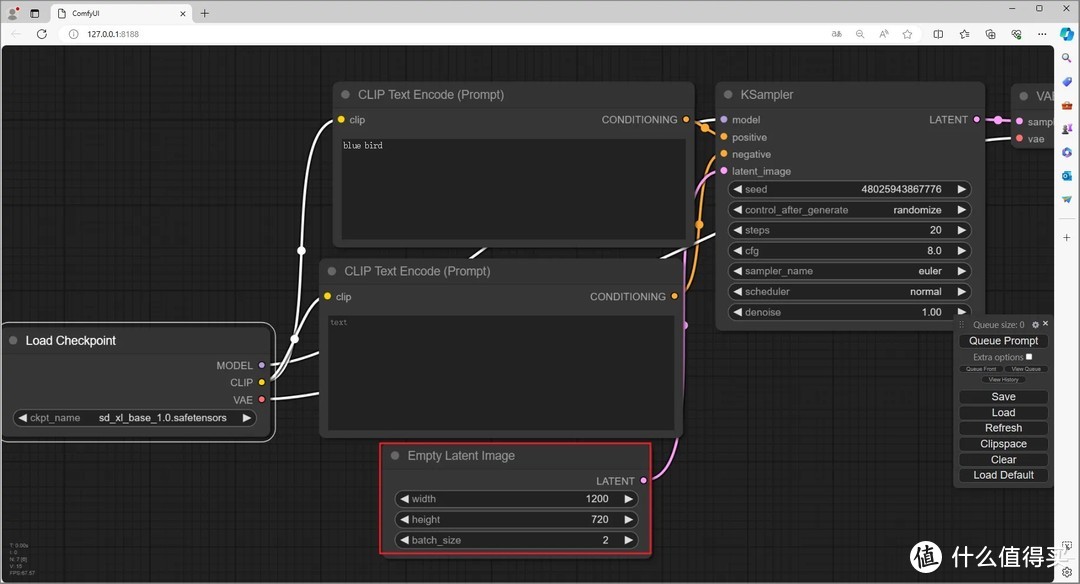
Task: Collapse the lower CLIP Text Encode node dot
Action: point(332,271)
